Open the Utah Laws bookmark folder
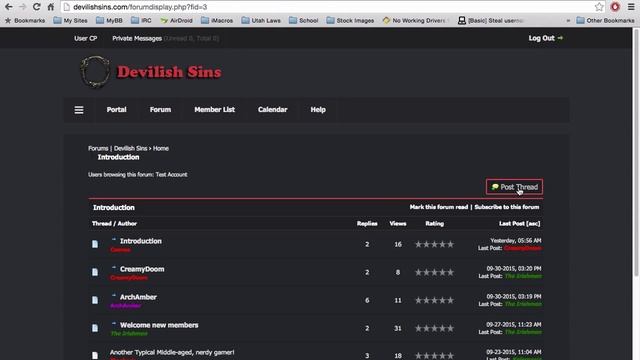Viewport: 640px width, 360px height. [x=261, y=20]
